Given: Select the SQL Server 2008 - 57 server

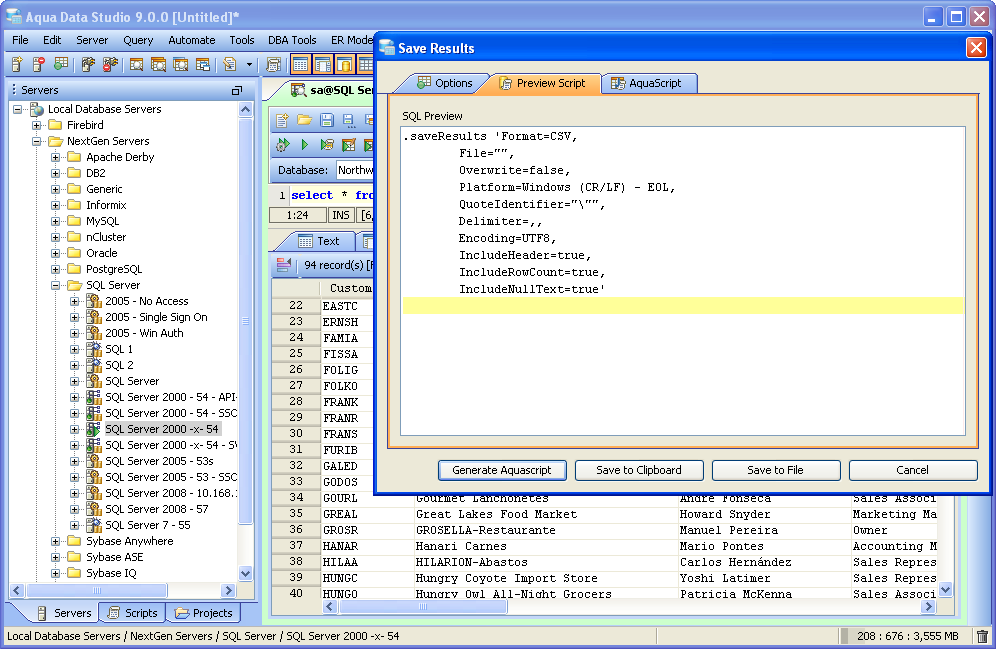Looking at the screenshot, I should click(156, 509).
